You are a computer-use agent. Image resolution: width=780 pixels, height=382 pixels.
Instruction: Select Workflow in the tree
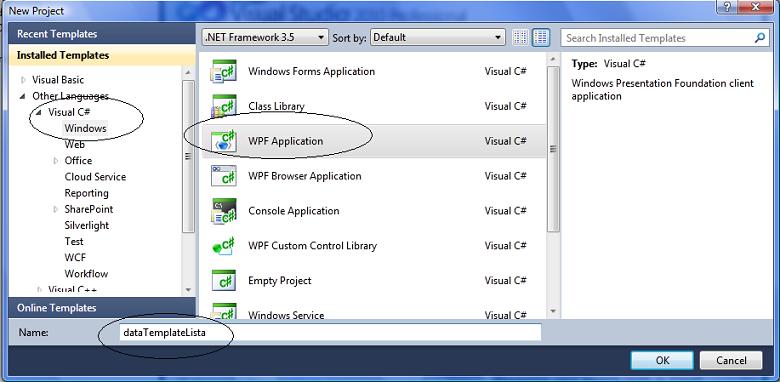click(86, 274)
